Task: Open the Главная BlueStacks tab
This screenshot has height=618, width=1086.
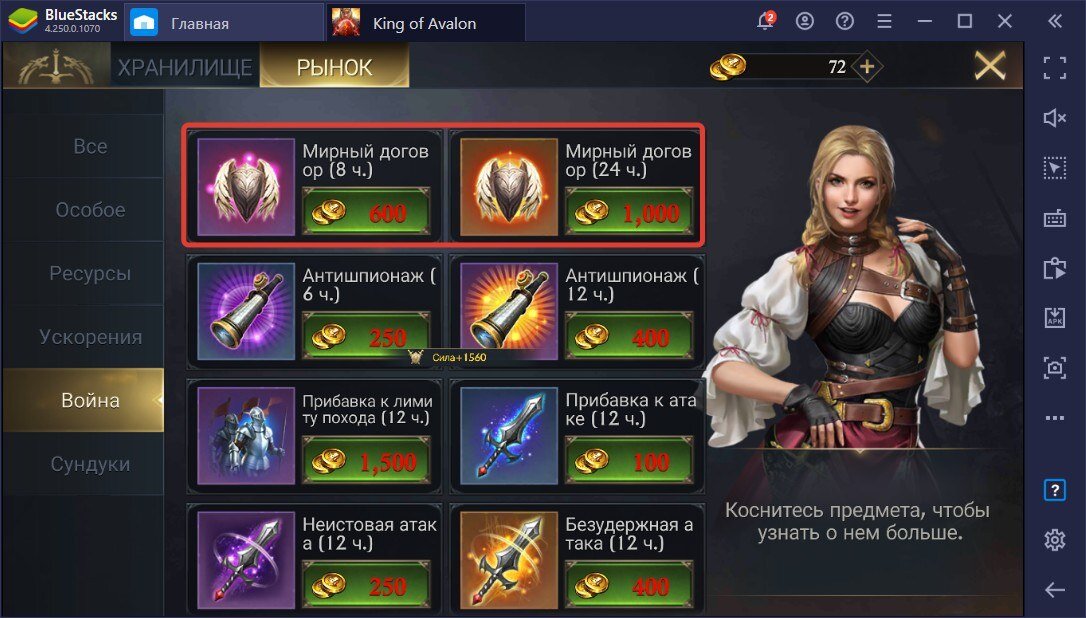Action: click(224, 23)
